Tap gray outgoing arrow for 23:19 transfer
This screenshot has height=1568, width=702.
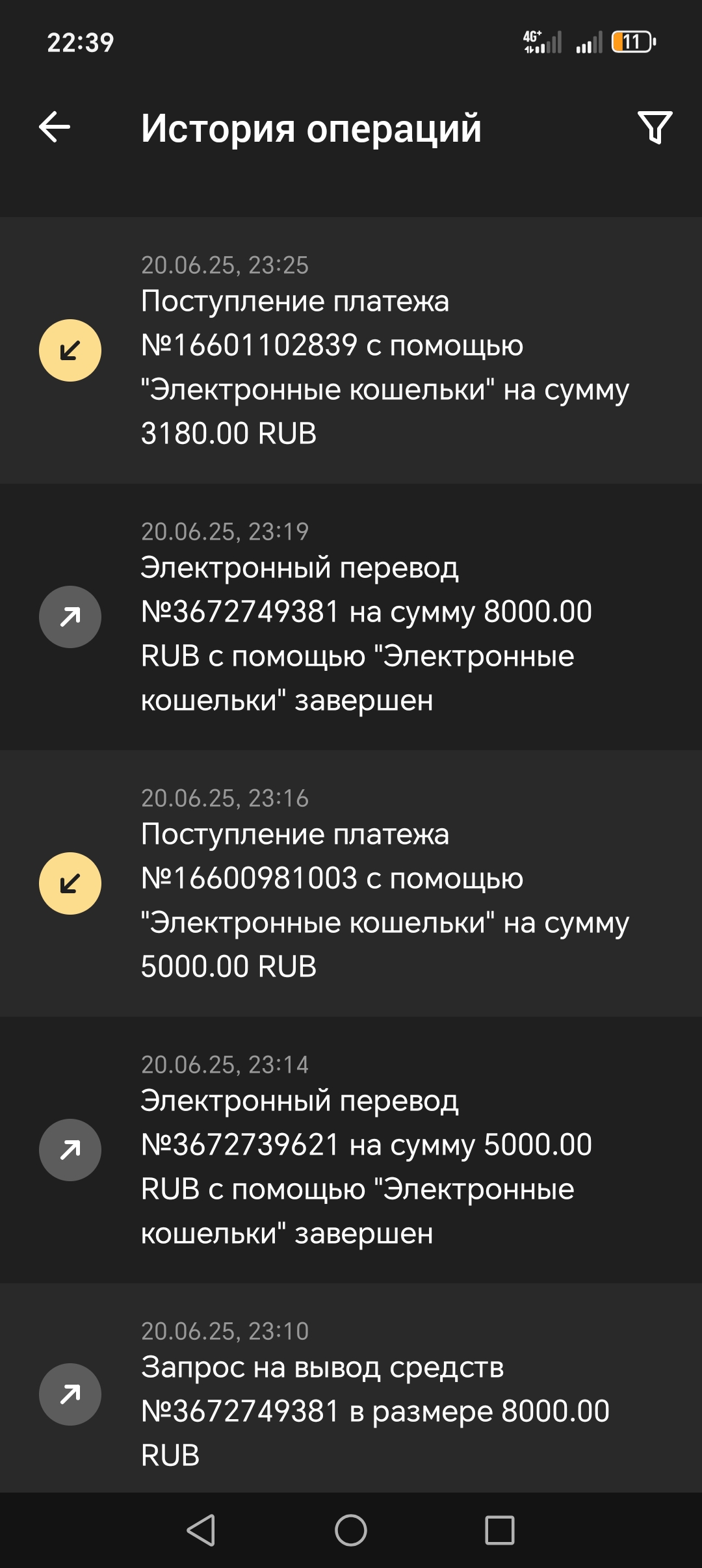pyautogui.click(x=70, y=617)
